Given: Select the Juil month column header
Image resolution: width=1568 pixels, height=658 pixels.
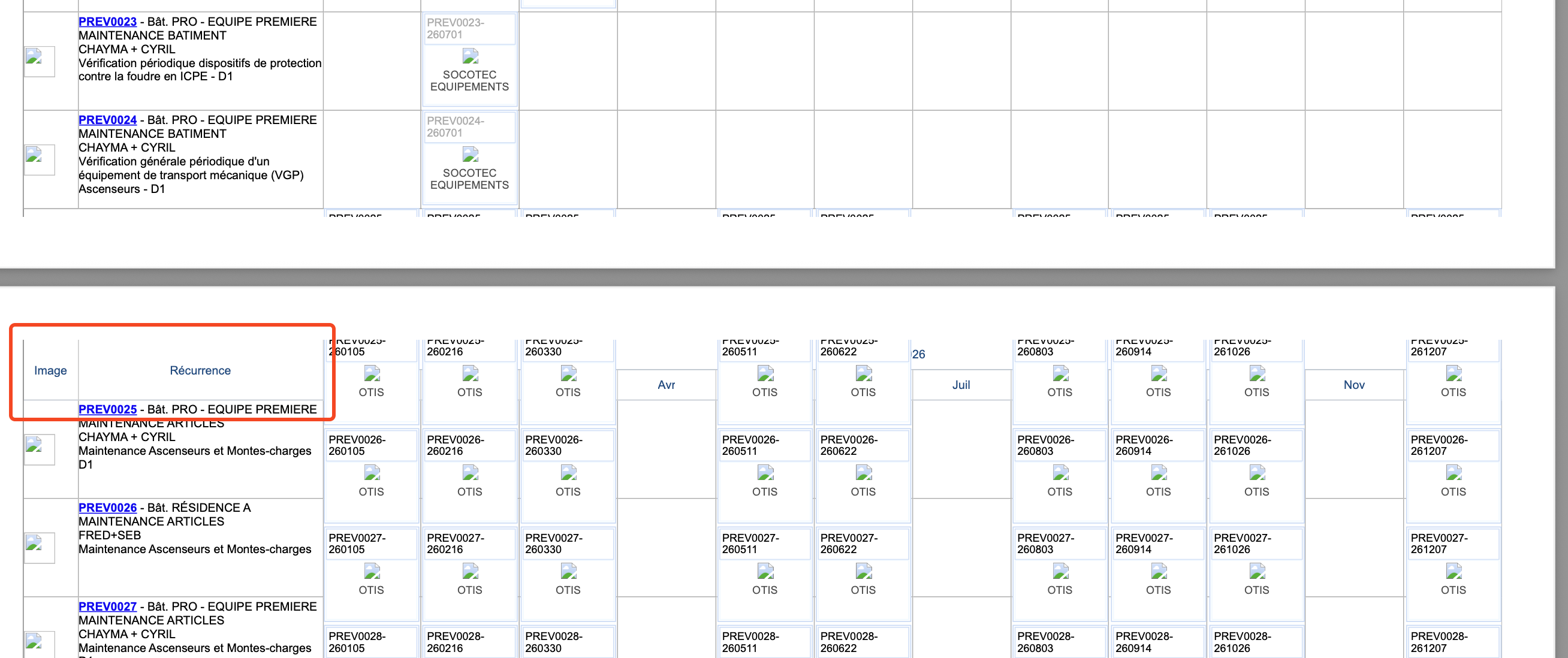Looking at the screenshot, I should (x=961, y=385).
